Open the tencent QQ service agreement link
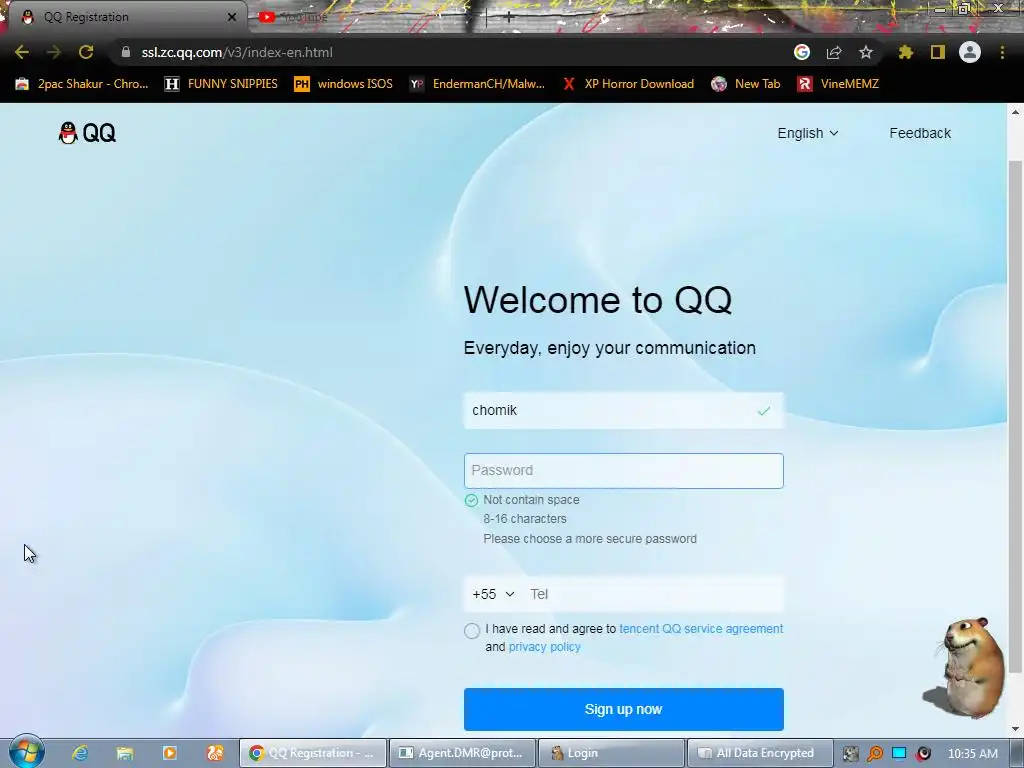The width and height of the screenshot is (1024, 768). (x=701, y=629)
